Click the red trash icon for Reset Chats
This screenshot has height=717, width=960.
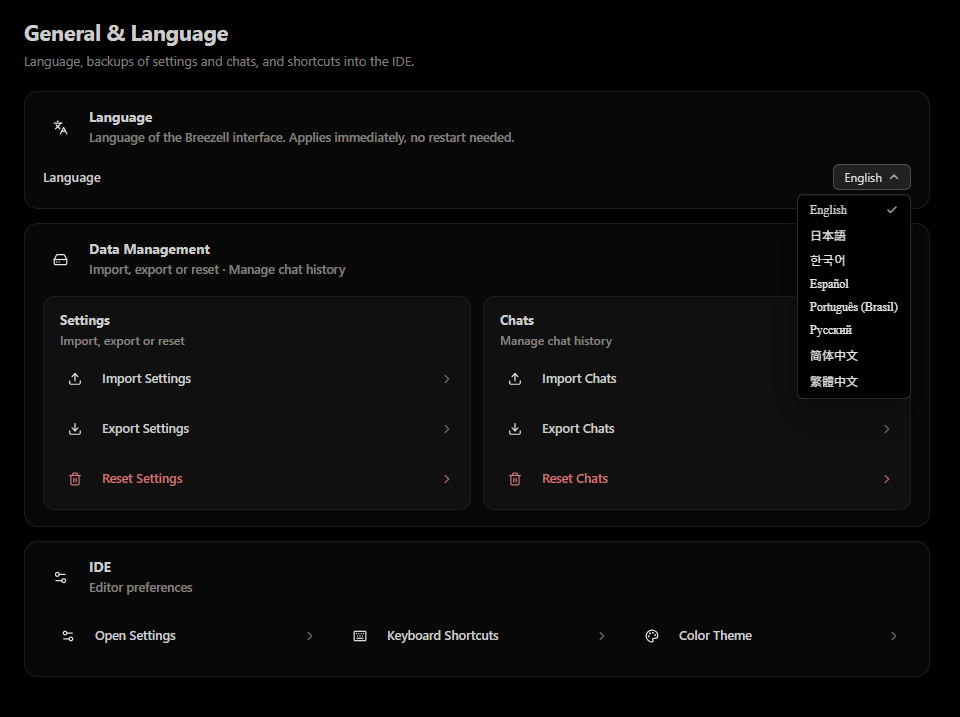tap(515, 479)
